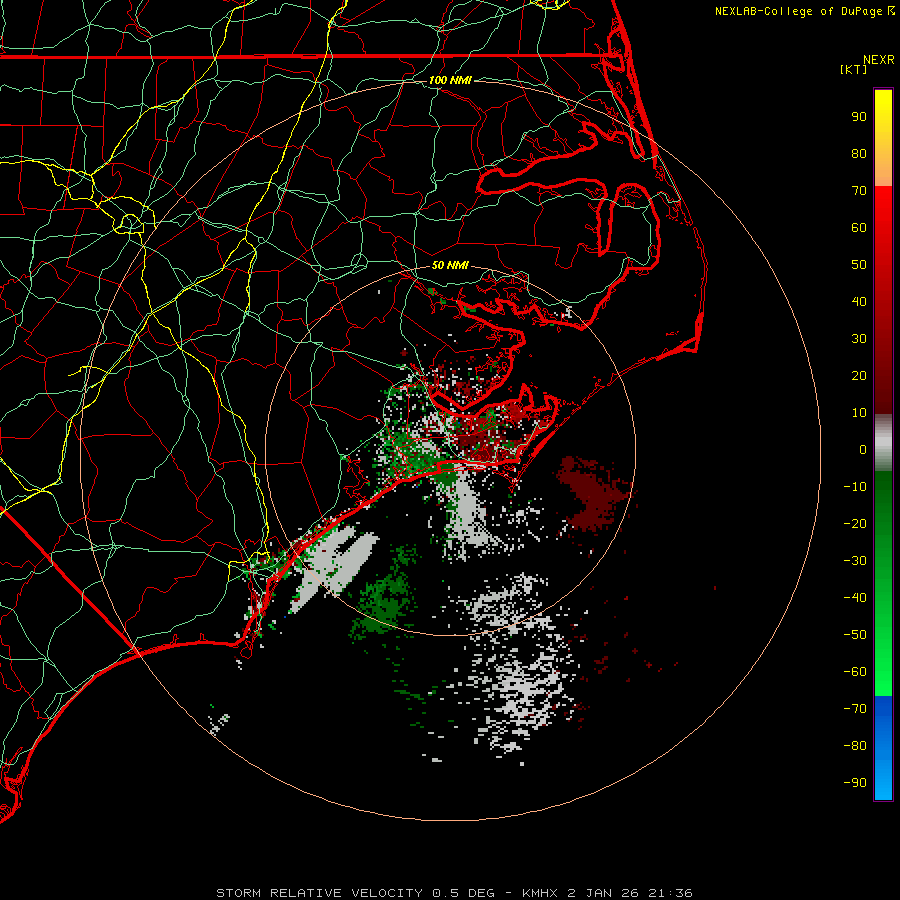900x900 pixels.
Task: Pick the yellow segment of the color bar
Action: [883, 112]
